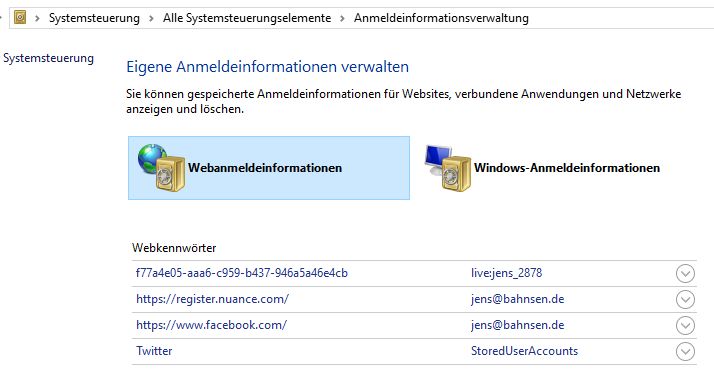
Task: Click the Webkennwörter section heading
Action: click(x=174, y=248)
